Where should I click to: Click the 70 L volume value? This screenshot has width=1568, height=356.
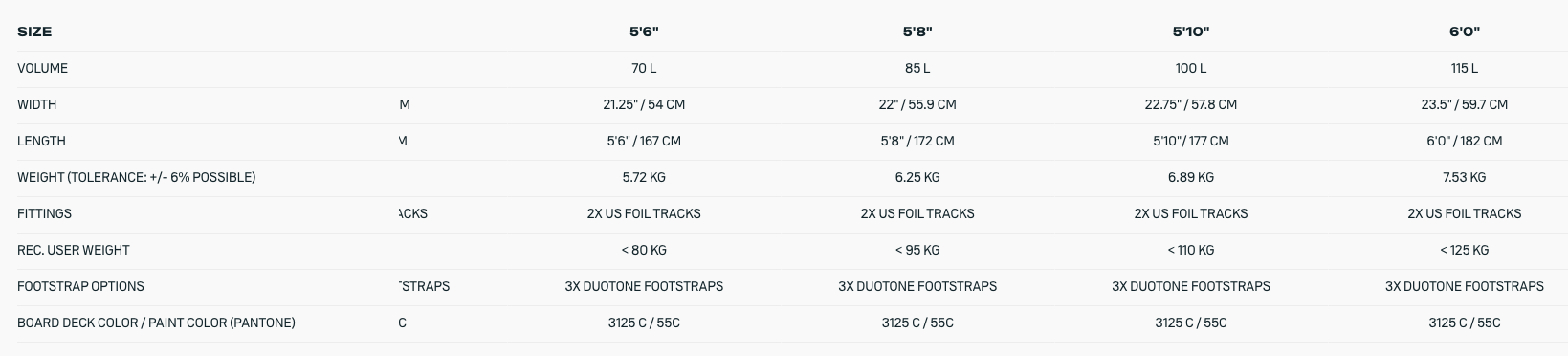click(x=644, y=68)
